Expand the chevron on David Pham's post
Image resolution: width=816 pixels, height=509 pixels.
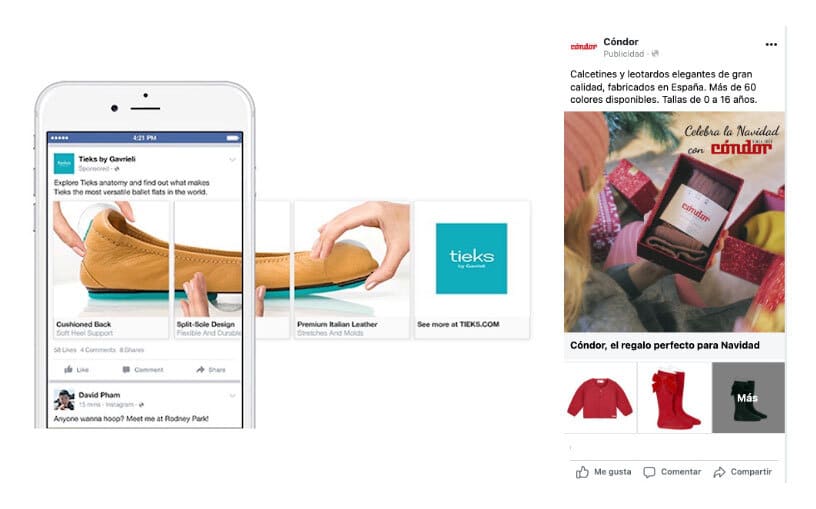[233, 396]
